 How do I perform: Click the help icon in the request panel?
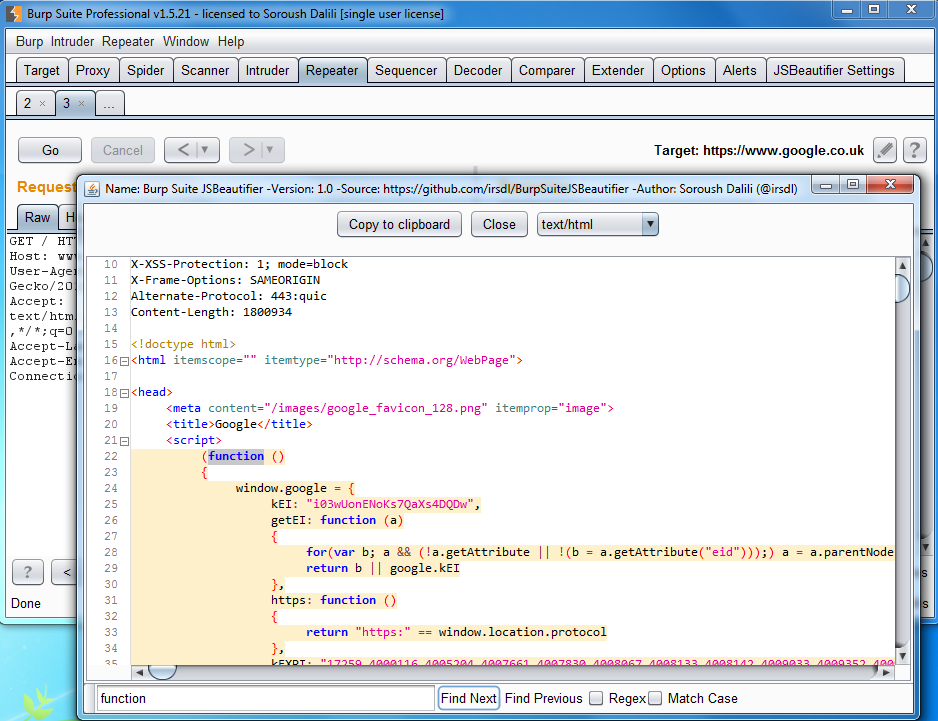pyautogui.click(x=27, y=571)
